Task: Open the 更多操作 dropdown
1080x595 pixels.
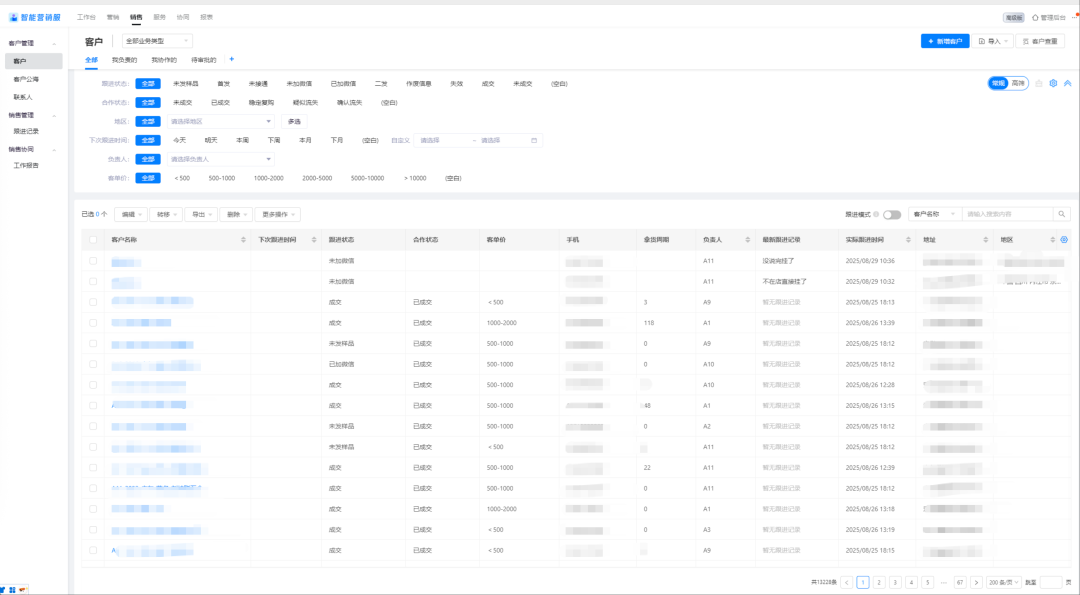Action: click(278, 215)
